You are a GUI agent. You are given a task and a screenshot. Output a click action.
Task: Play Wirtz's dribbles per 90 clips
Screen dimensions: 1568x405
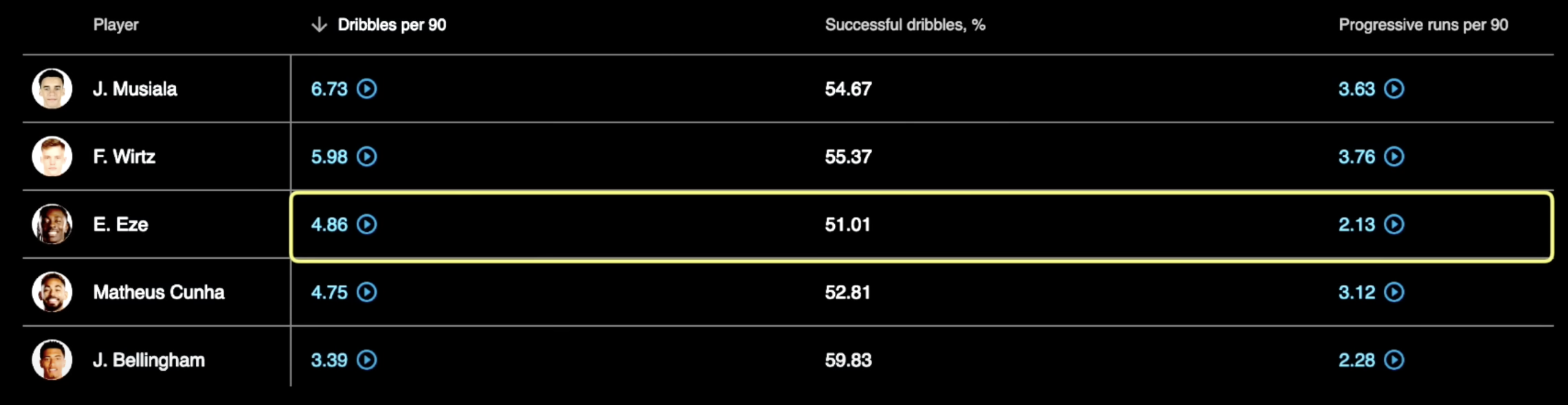[x=367, y=157]
